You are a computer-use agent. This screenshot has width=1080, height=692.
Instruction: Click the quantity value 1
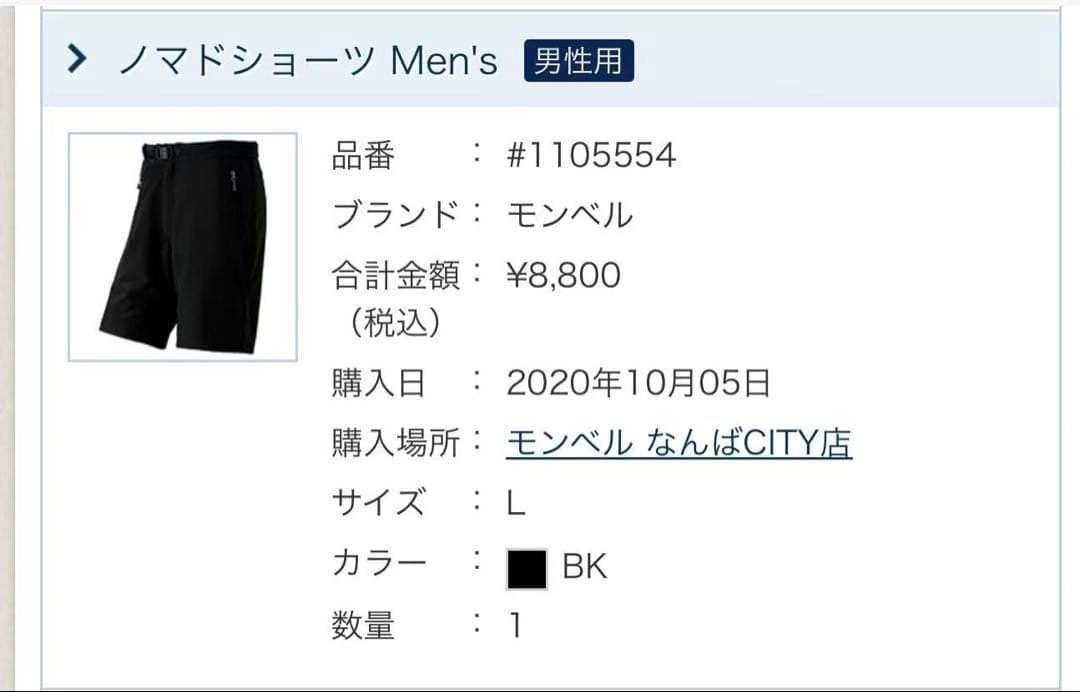515,626
